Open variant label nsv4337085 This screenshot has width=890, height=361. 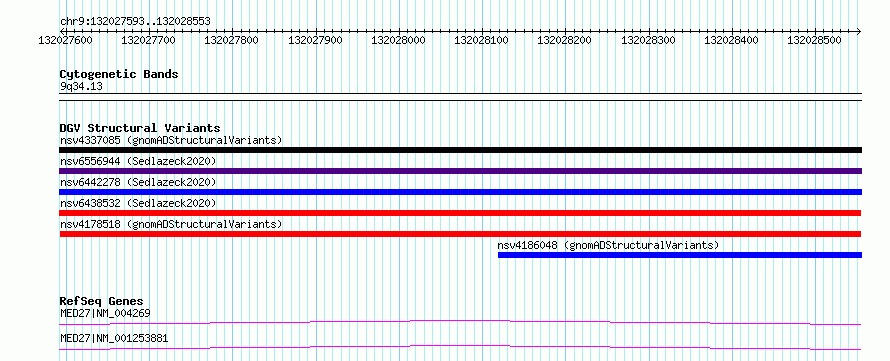(x=171, y=140)
